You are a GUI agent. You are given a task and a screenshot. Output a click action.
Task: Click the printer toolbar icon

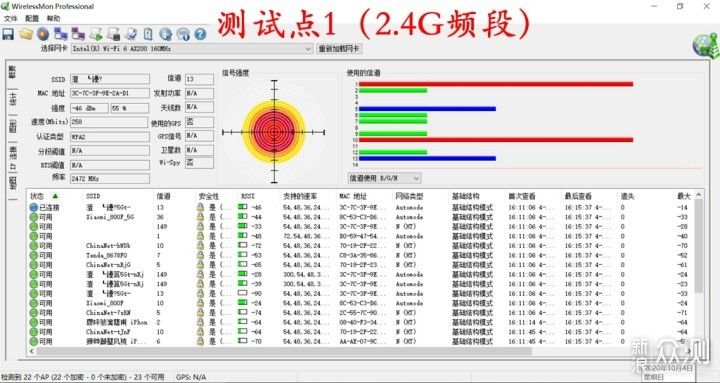(x=131, y=34)
